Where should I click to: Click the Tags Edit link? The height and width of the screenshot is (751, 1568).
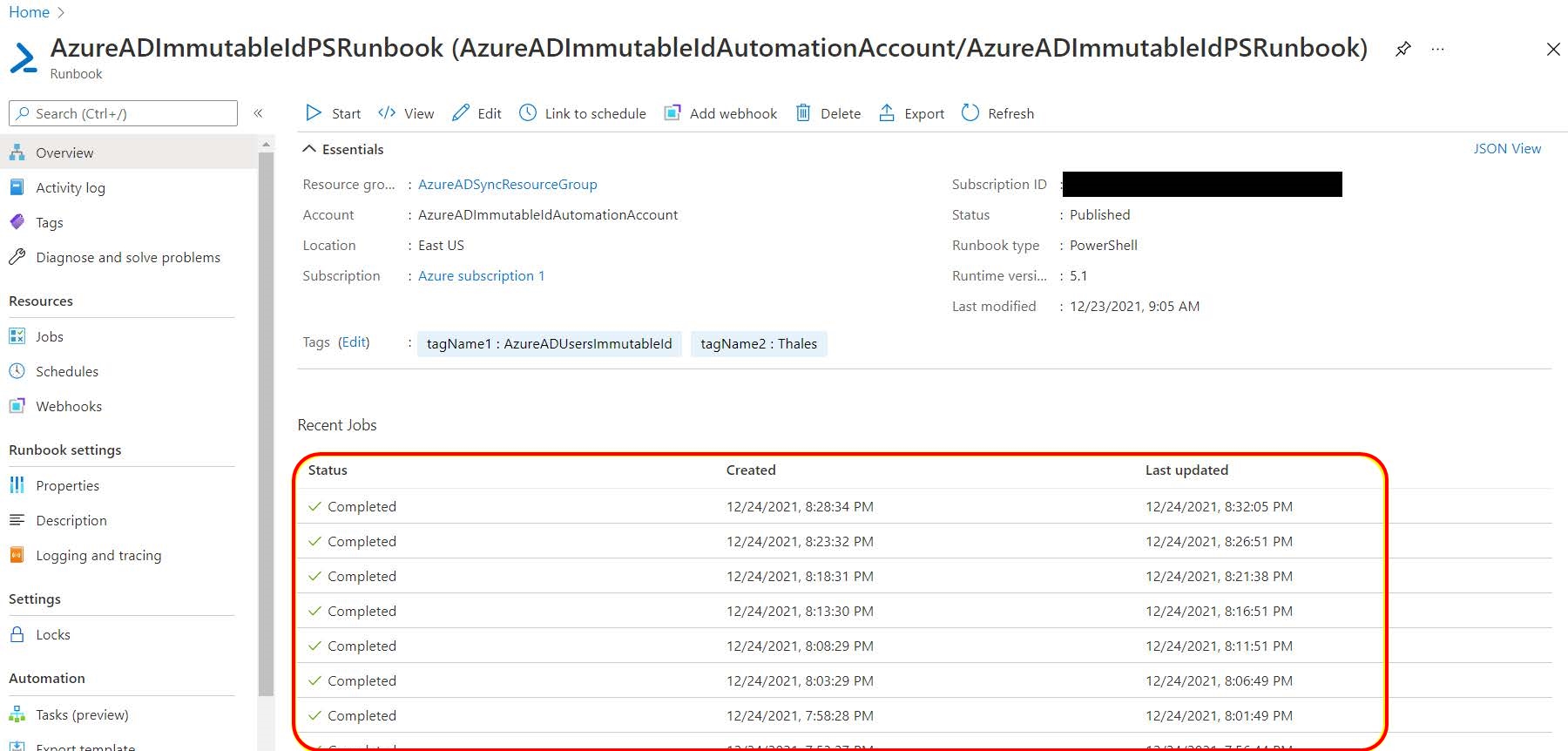pyautogui.click(x=354, y=342)
